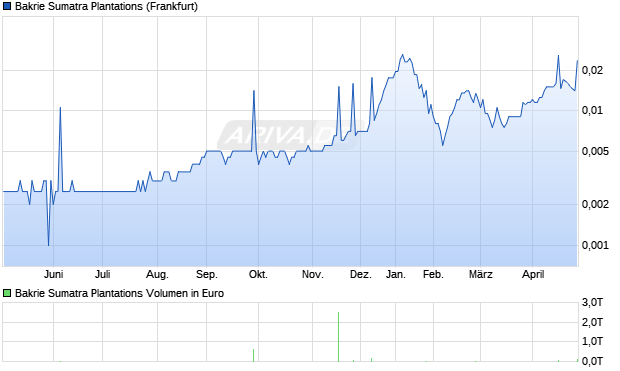The width and height of the screenshot is (620, 371).
Task: Click the green legend square for Volumen
Action: click(x=7, y=293)
